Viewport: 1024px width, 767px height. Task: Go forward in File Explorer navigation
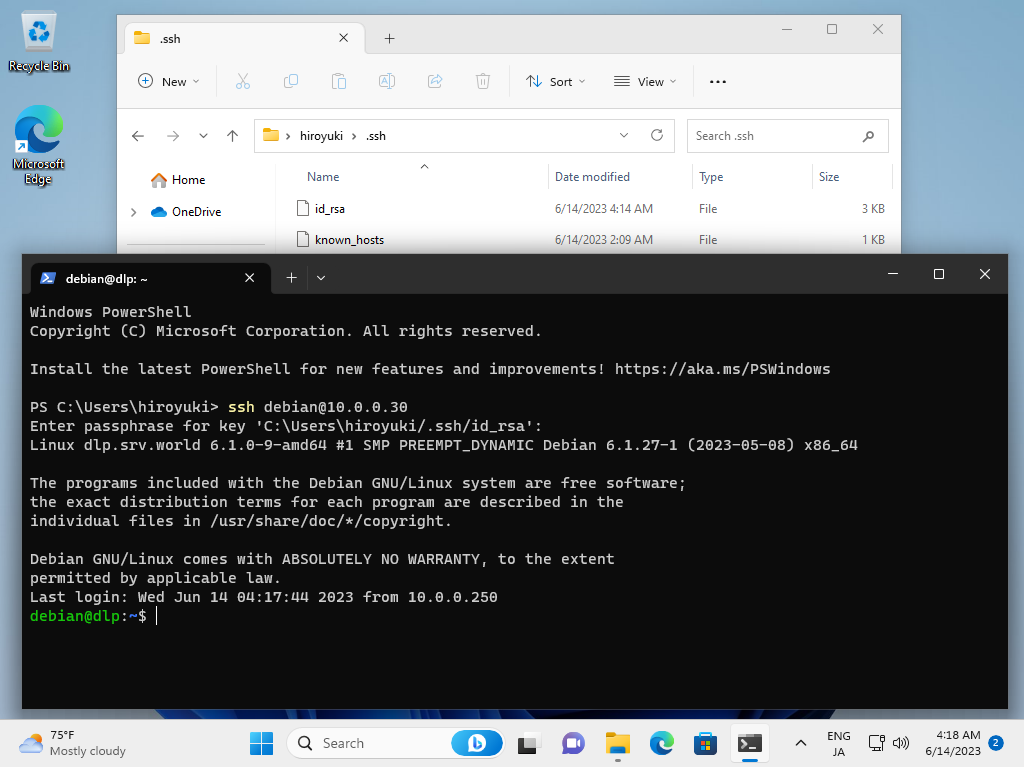[172, 136]
